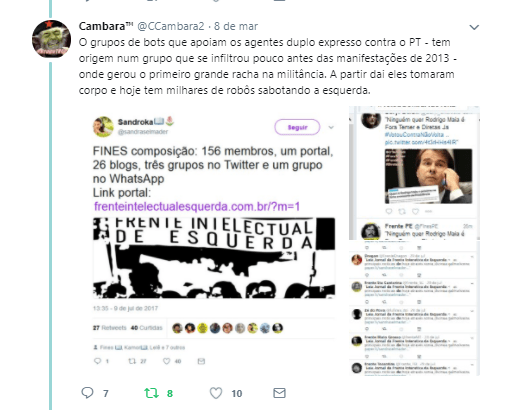Click the heart icon inside Sandroka's embedded tweet
The width and height of the screenshot is (505, 410).
click(166, 361)
